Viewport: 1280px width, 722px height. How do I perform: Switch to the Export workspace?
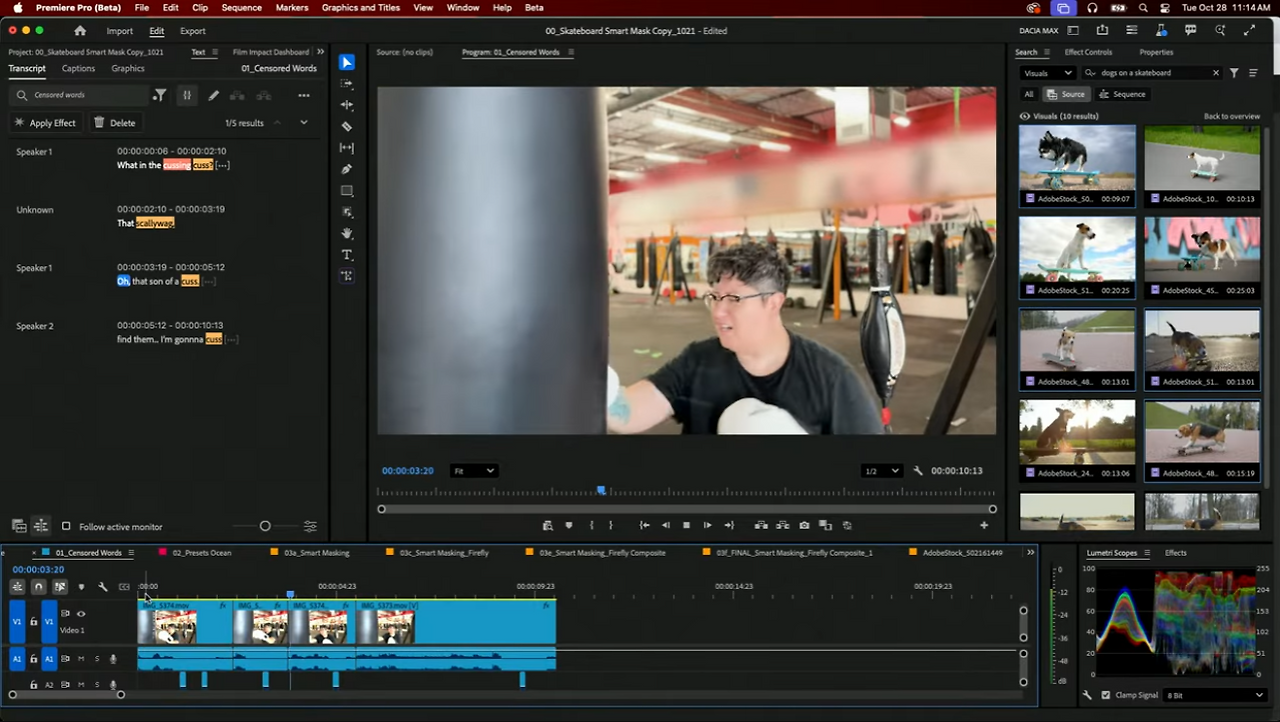coord(193,31)
